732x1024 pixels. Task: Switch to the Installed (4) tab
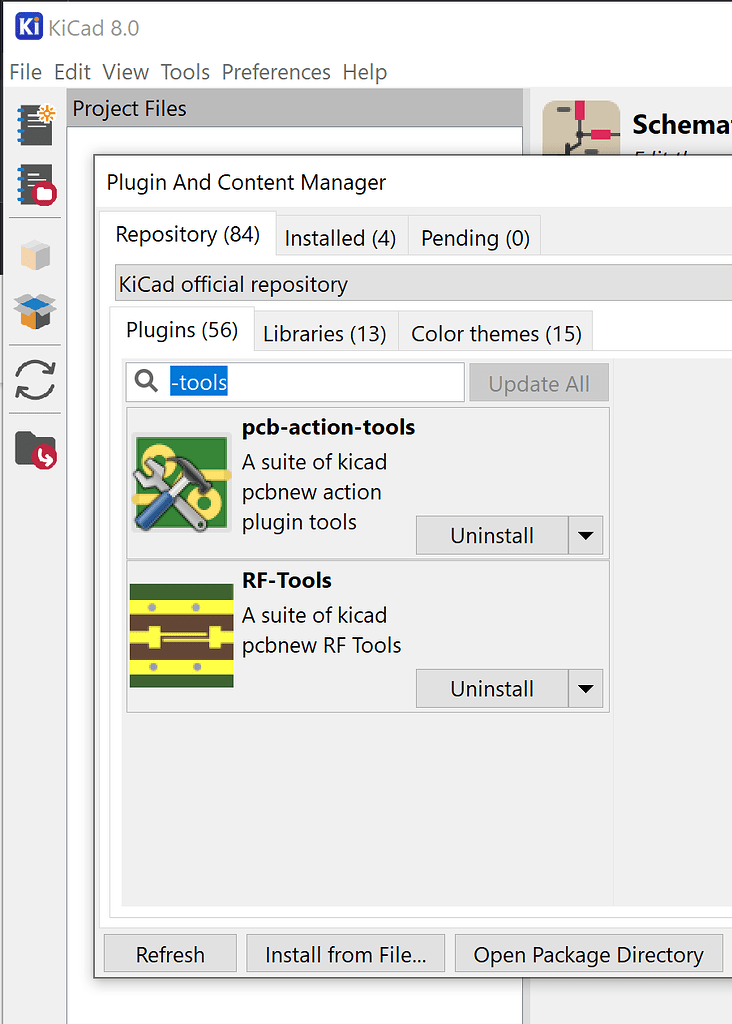click(x=341, y=238)
